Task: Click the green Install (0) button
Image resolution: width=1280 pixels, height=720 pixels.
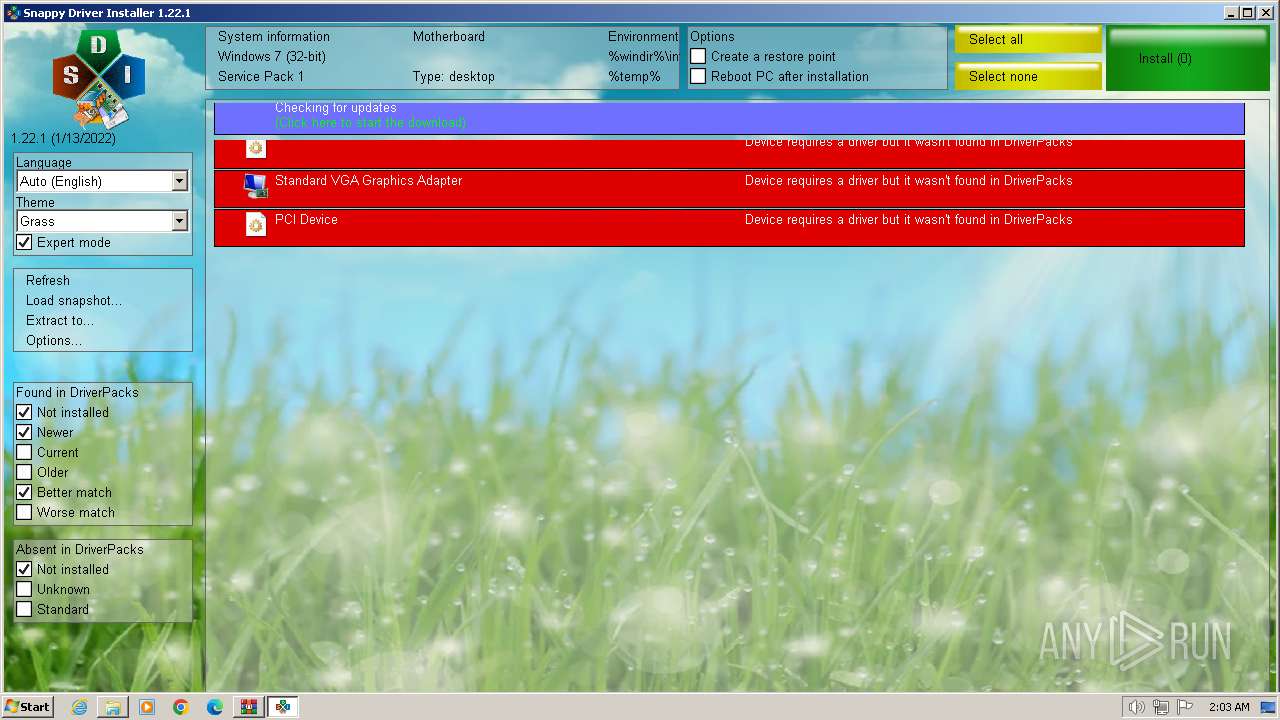Action: [1188, 58]
